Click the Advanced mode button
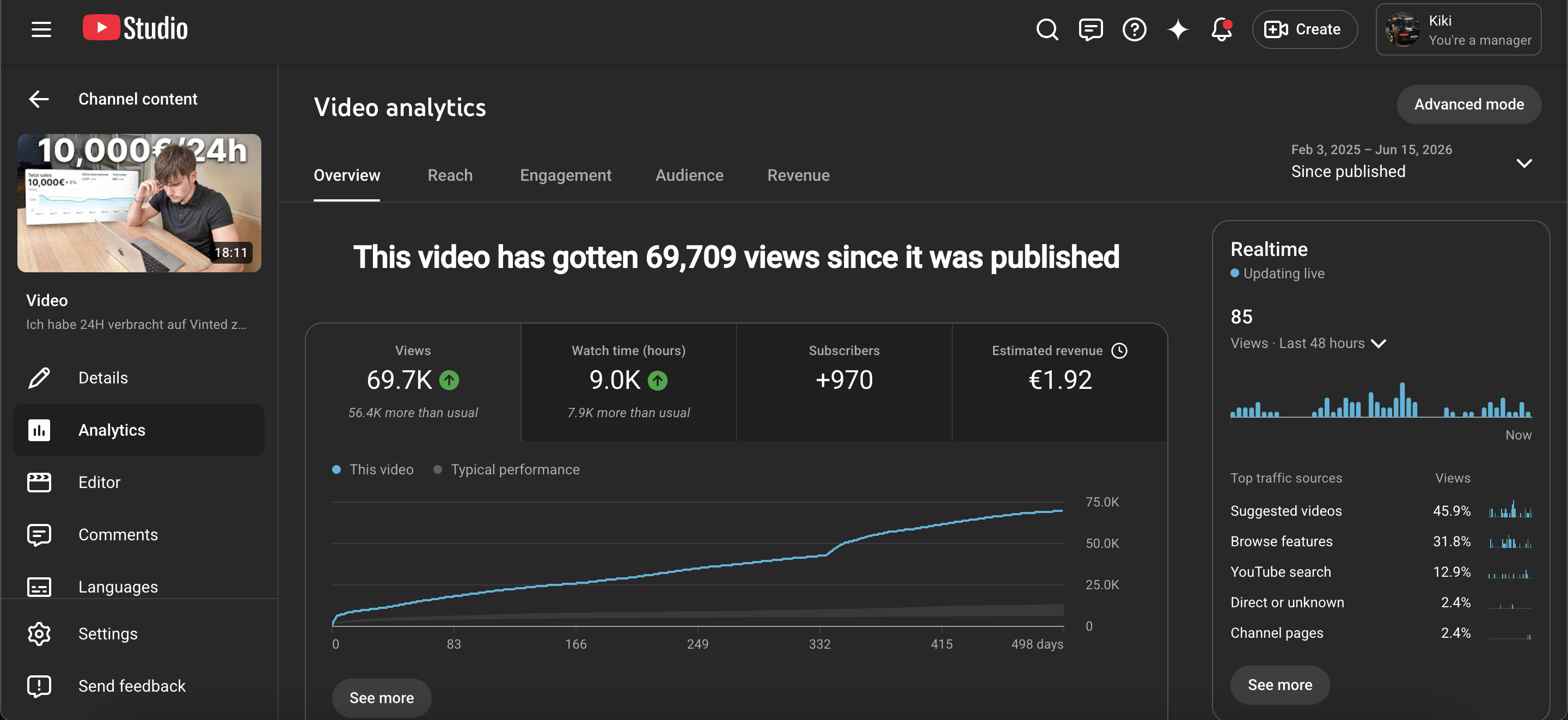The image size is (1568, 720). pos(1469,104)
